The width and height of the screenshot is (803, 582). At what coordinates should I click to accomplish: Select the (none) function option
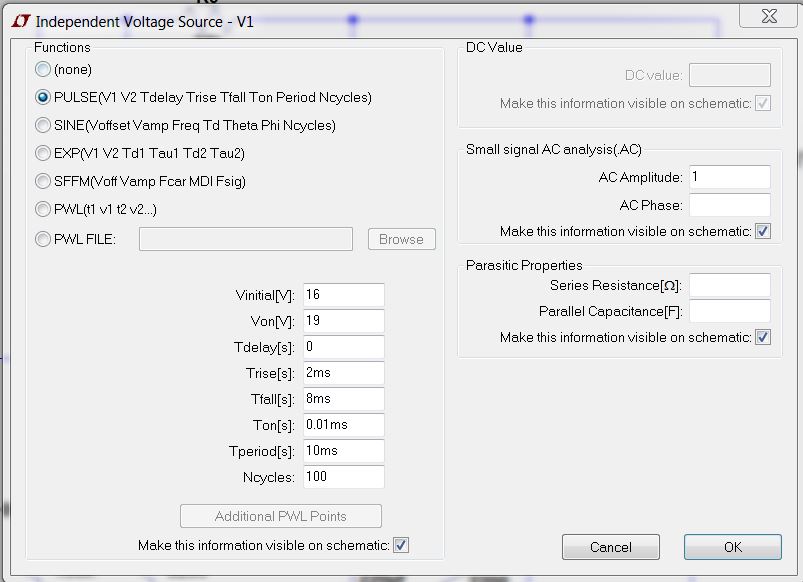43,69
